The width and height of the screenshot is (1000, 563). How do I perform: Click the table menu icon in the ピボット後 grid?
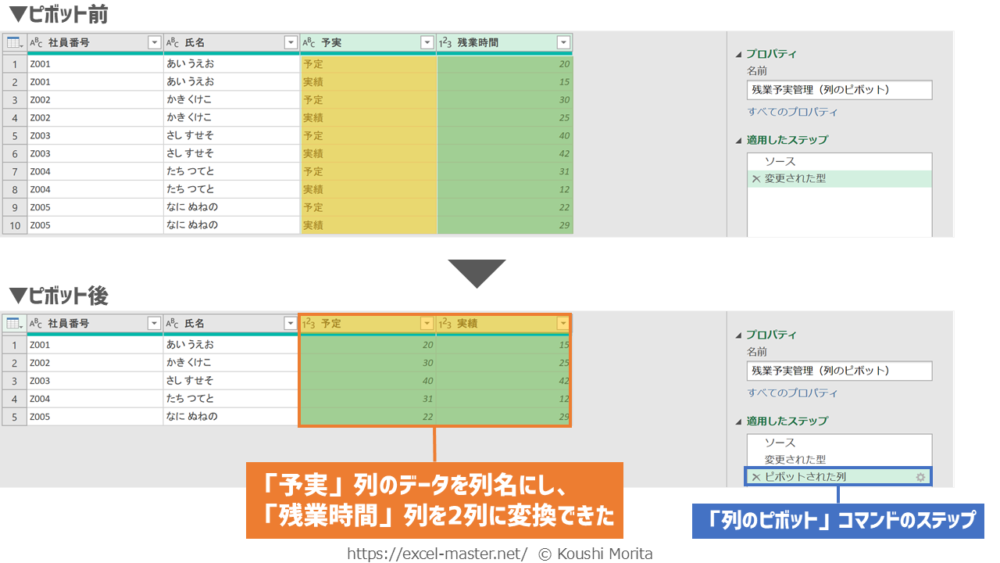pyautogui.click(x=14, y=324)
